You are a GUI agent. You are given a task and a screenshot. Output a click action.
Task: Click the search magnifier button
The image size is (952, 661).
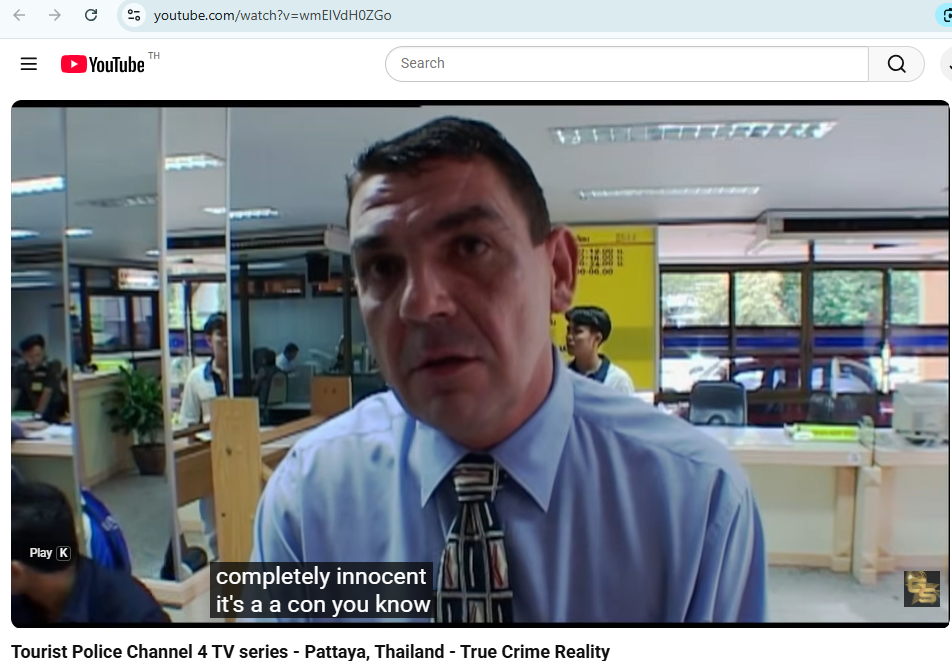click(x=896, y=64)
